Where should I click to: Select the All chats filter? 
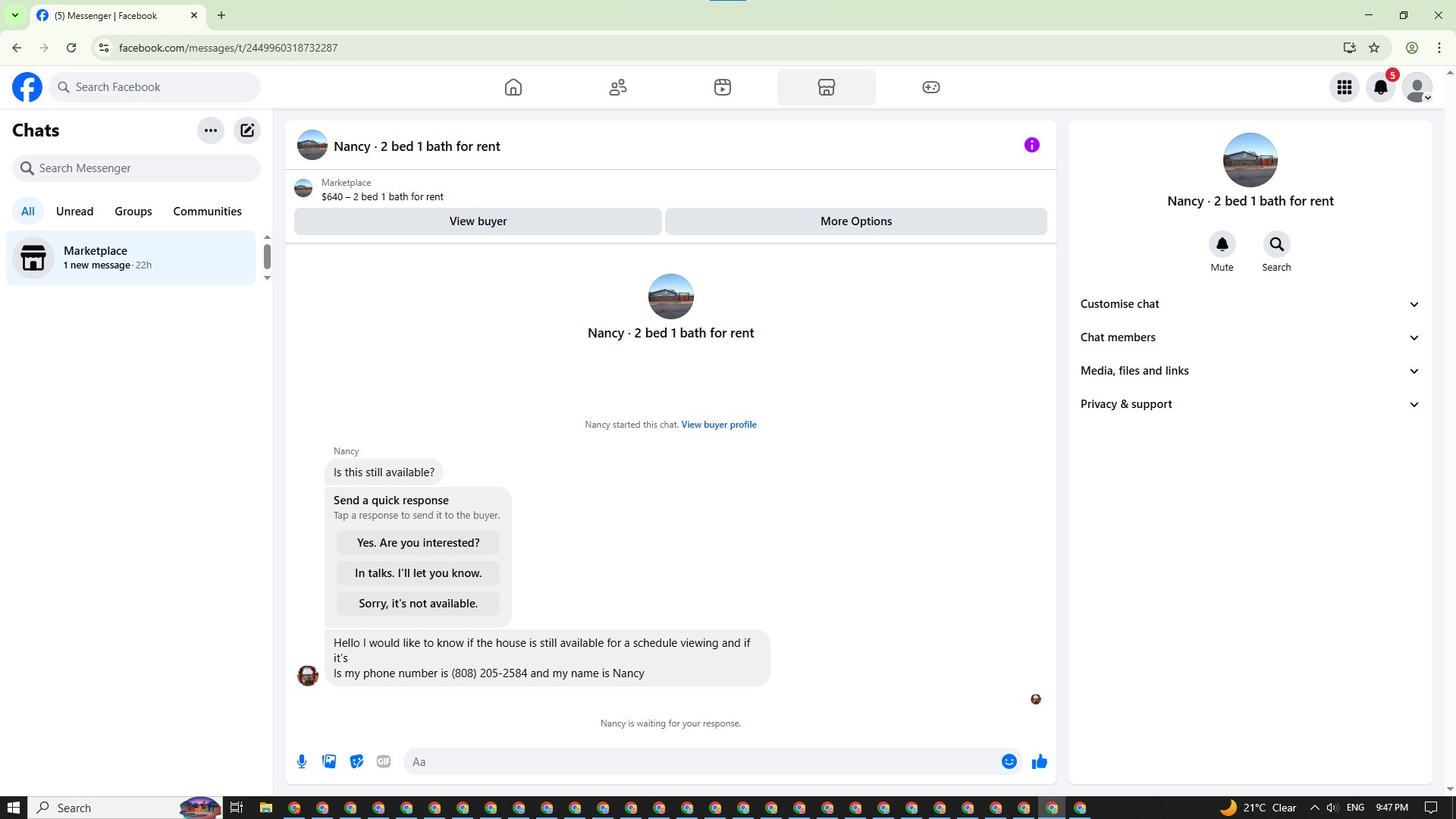click(28, 212)
